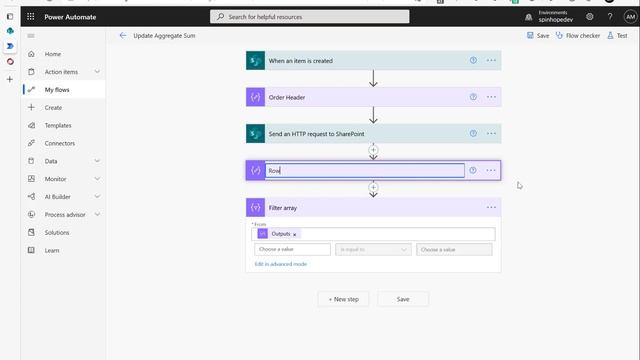The width and height of the screenshot is (640, 360).
Task: Click the SharePoint icon on Send an HTTP request
Action: pos(256,134)
